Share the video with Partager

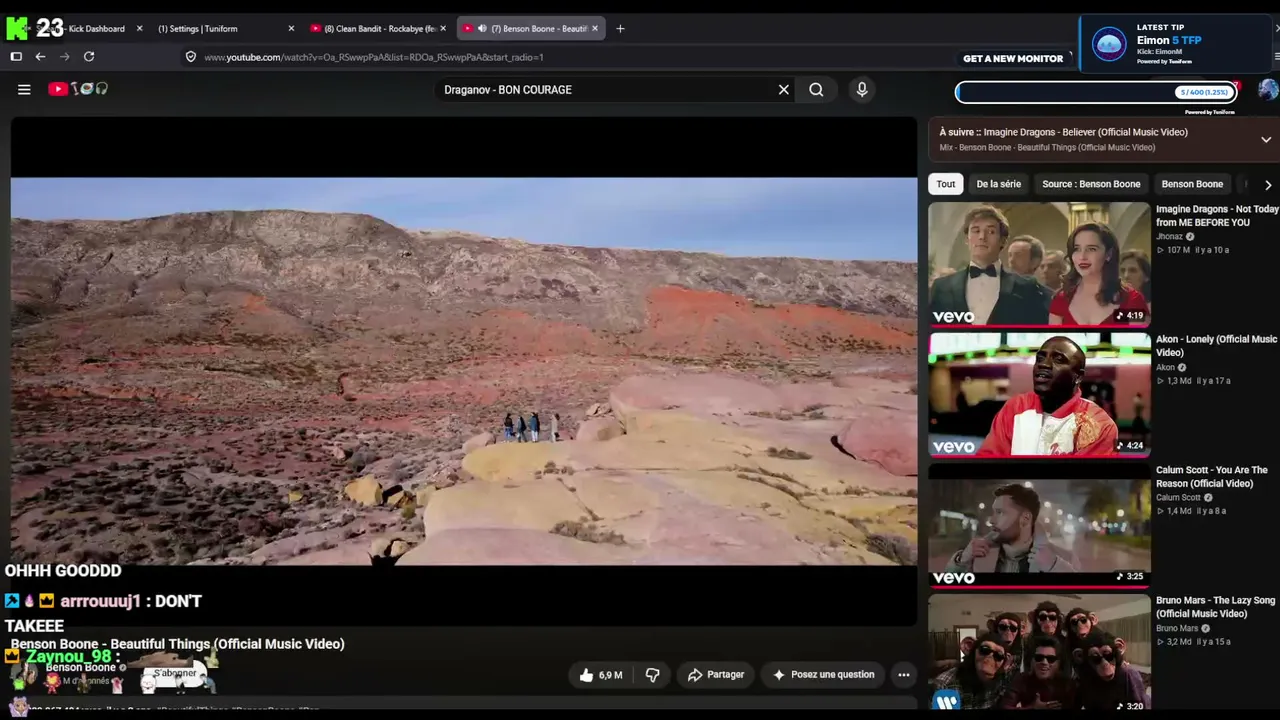716,675
